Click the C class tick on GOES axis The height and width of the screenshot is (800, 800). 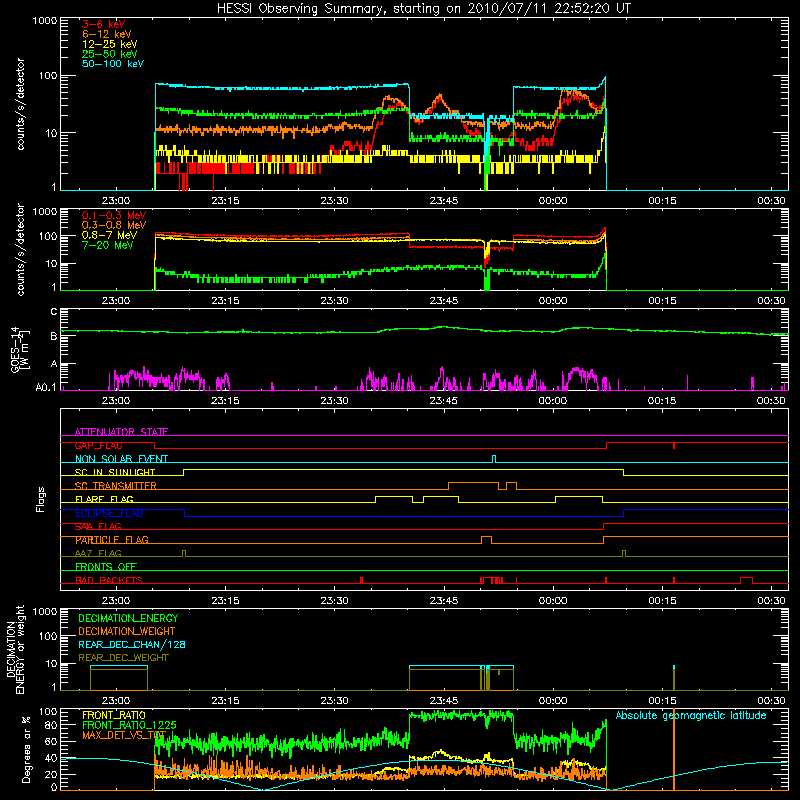pos(54,312)
